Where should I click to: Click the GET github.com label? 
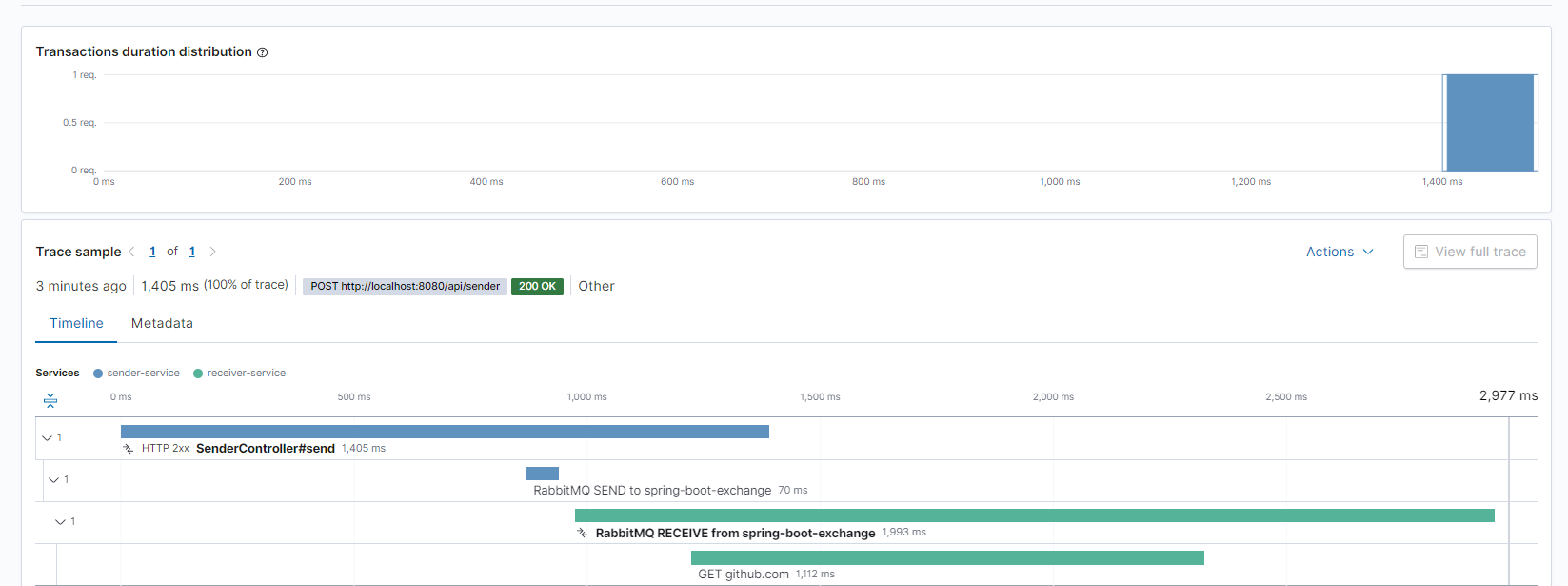click(x=744, y=575)
